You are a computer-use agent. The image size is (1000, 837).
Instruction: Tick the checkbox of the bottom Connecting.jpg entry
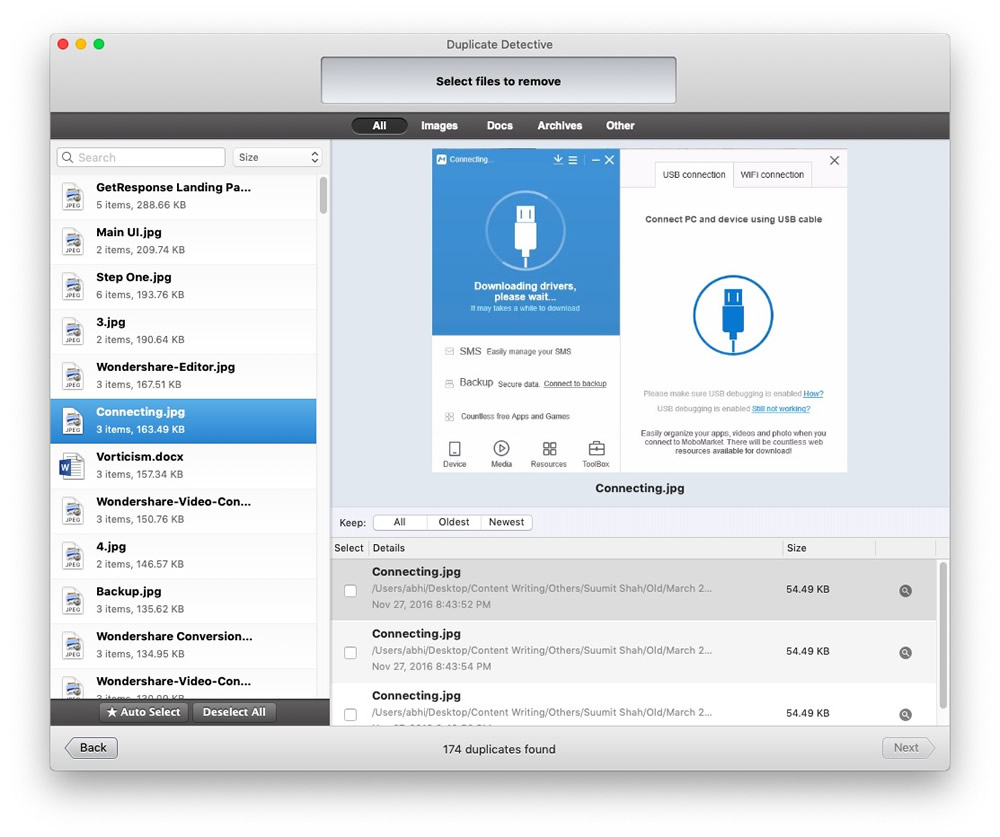tap(350, 715)
